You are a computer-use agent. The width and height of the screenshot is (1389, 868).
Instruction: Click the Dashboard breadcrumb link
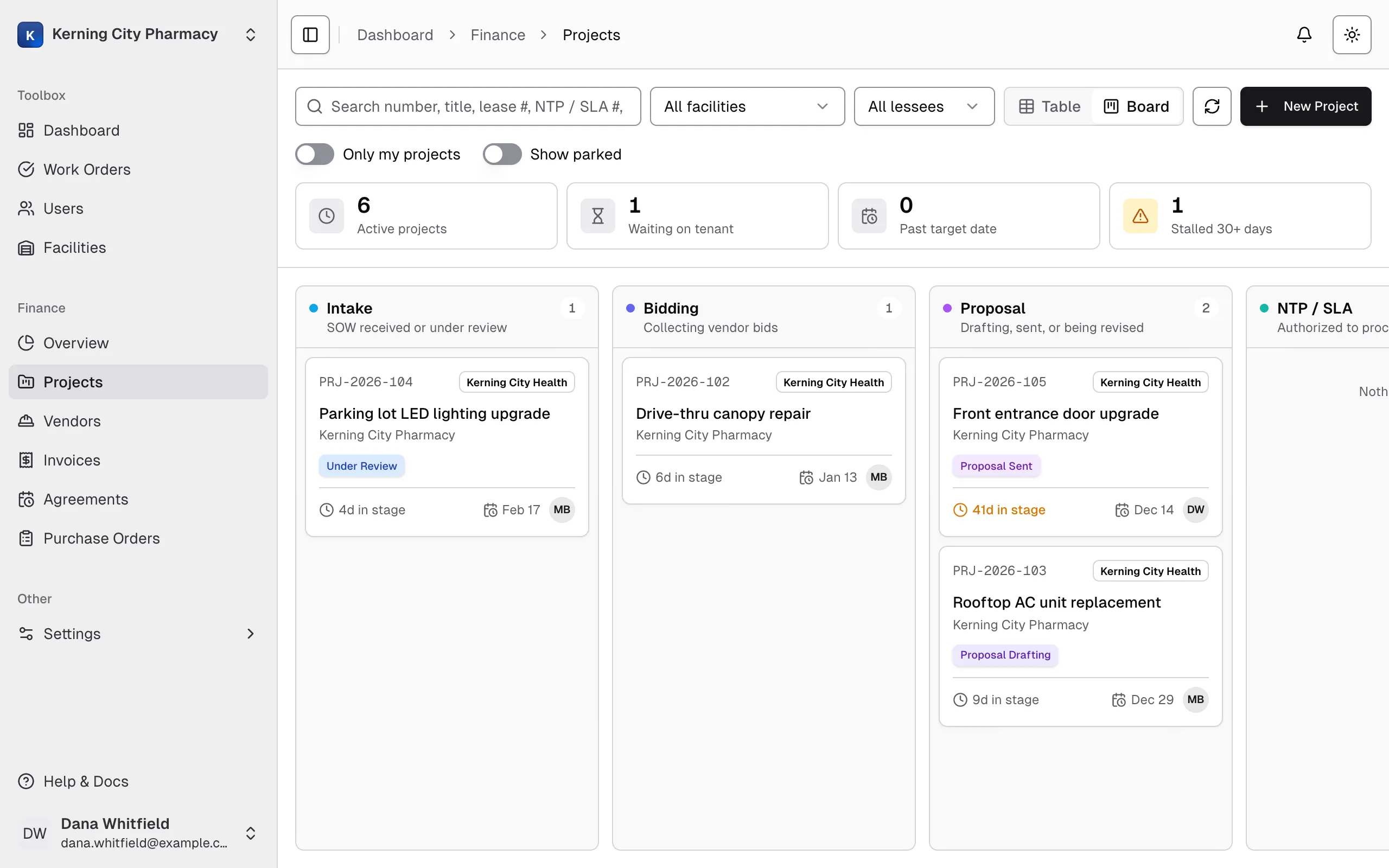click(395, 35)
